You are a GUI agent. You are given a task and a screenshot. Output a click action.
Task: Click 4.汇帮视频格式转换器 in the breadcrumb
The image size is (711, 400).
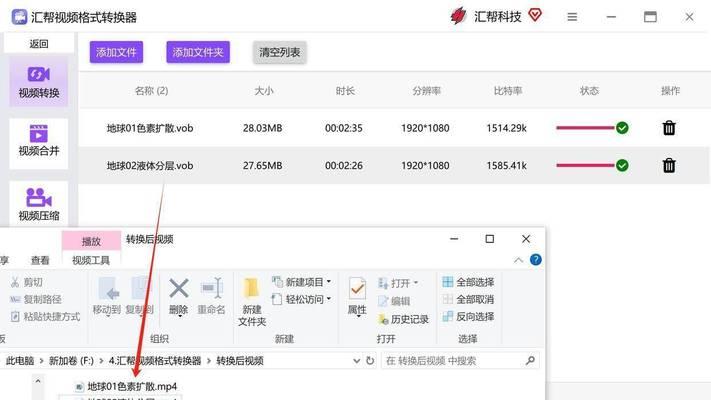[155, 361]
